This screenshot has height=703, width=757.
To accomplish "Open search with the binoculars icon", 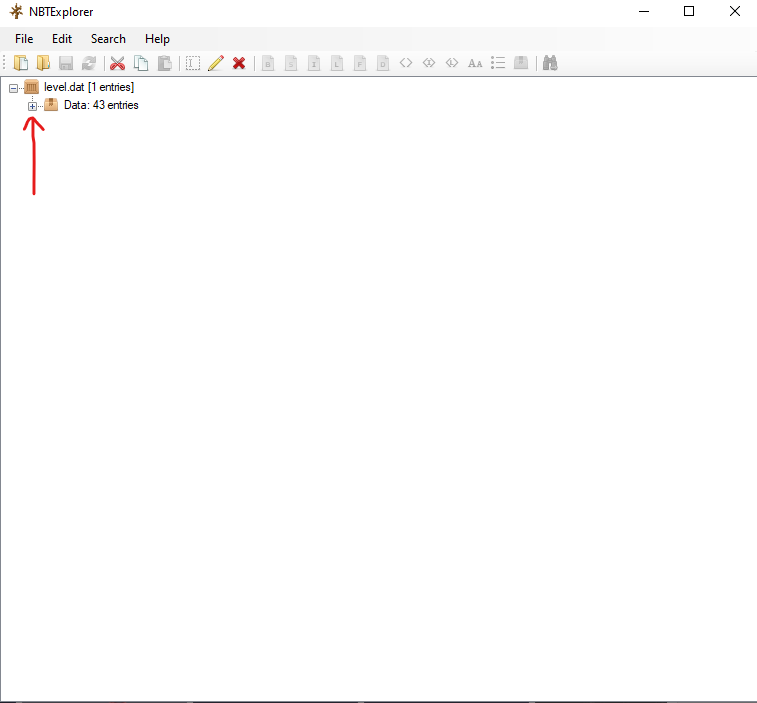I will 549,63.
